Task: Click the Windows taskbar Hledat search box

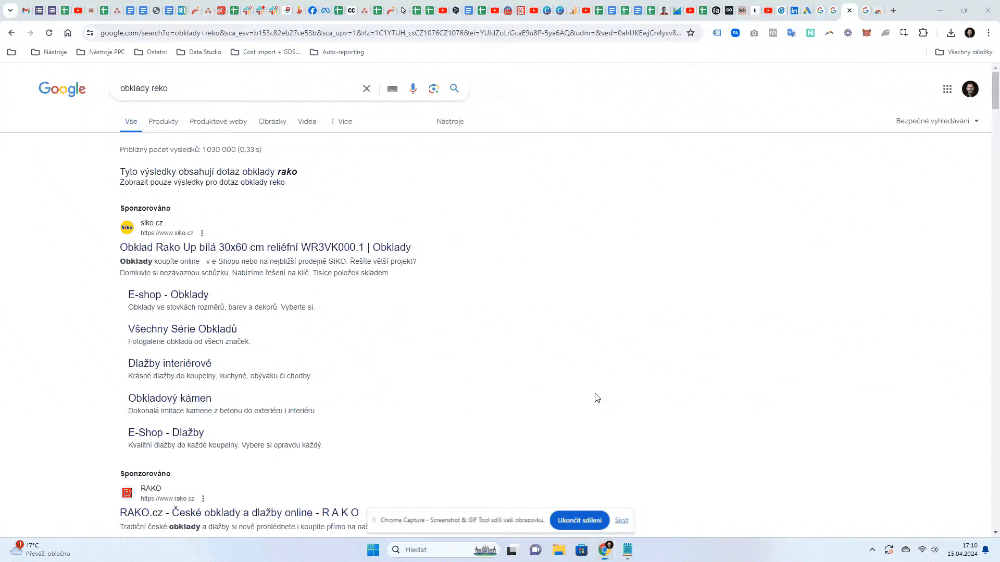Action: [x=443, y=550]
